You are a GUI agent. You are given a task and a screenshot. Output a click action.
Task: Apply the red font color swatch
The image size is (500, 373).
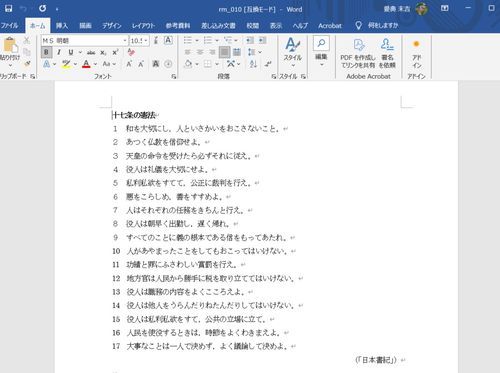(86, 64)
